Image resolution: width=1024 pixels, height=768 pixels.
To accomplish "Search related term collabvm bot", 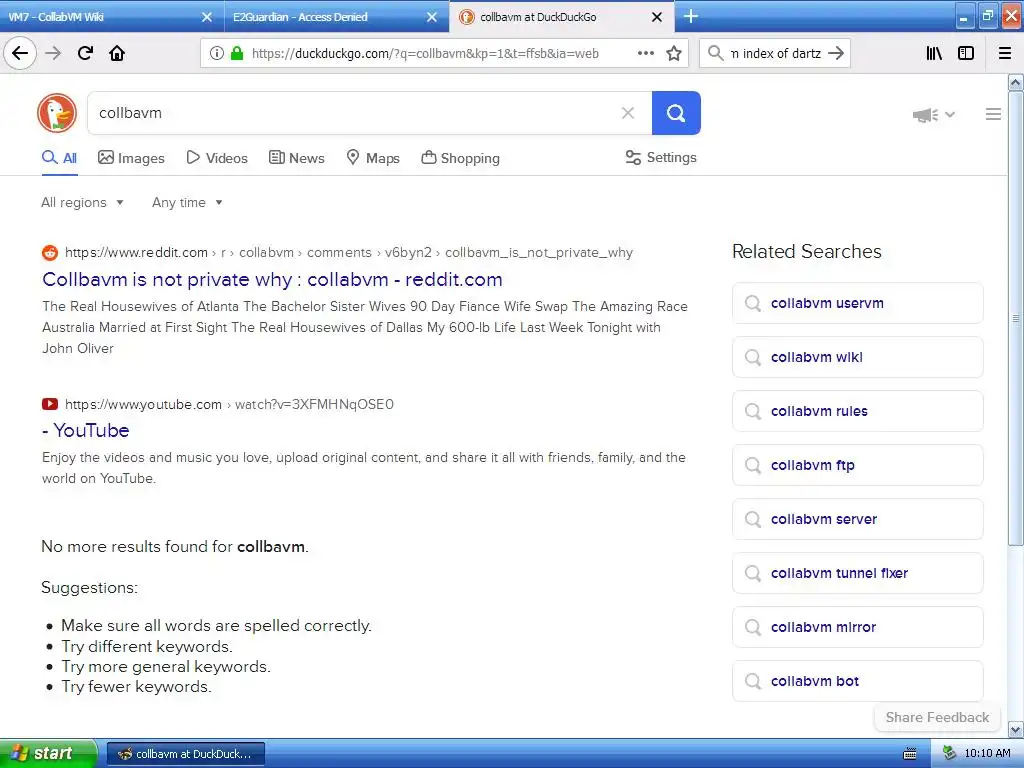I will pos(857,681).
